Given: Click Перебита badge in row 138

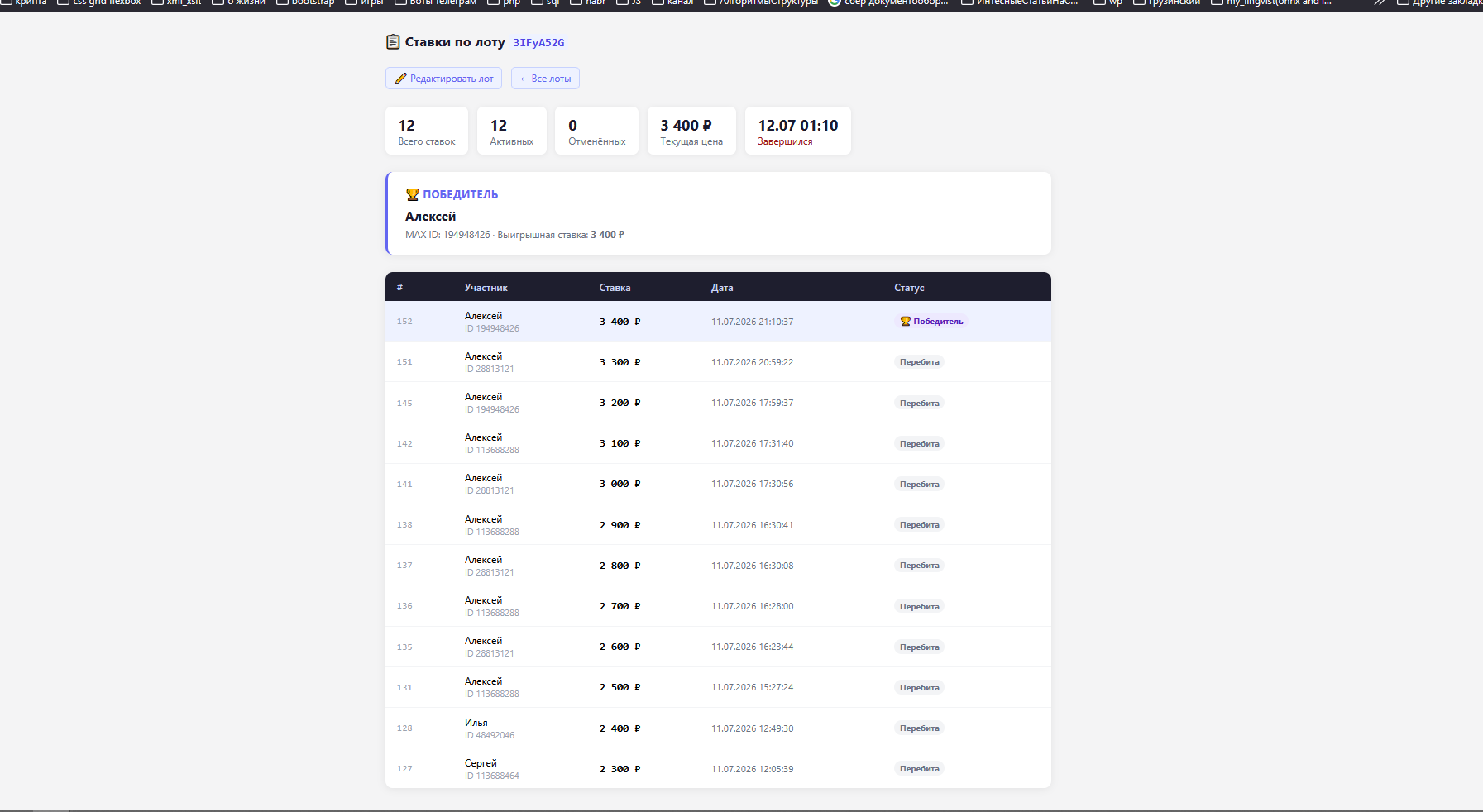Looking at the screenshot, I should coord(920,525).
